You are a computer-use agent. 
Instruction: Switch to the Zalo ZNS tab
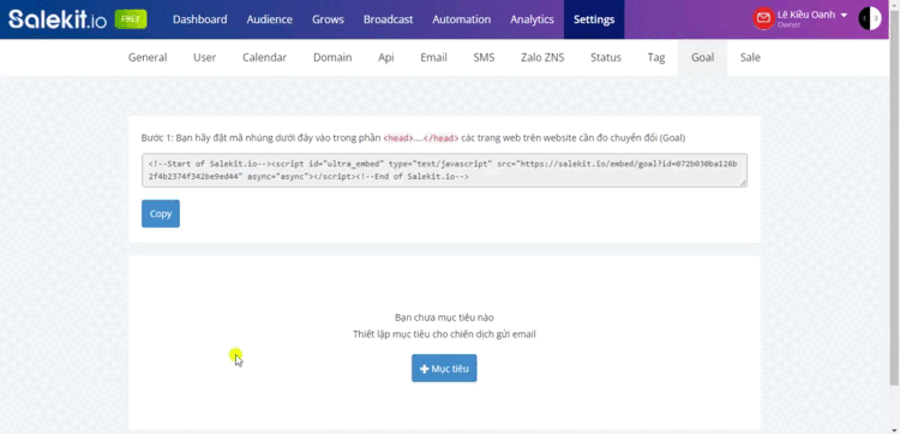click(x=542, y=57)
